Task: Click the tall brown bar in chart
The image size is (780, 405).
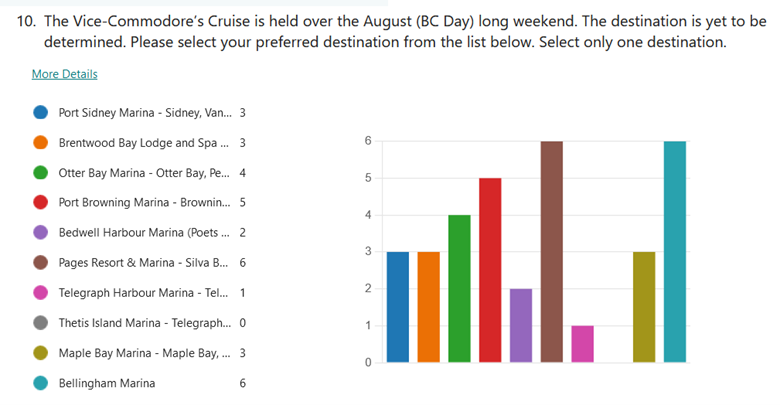Action: tap(552, 252)
